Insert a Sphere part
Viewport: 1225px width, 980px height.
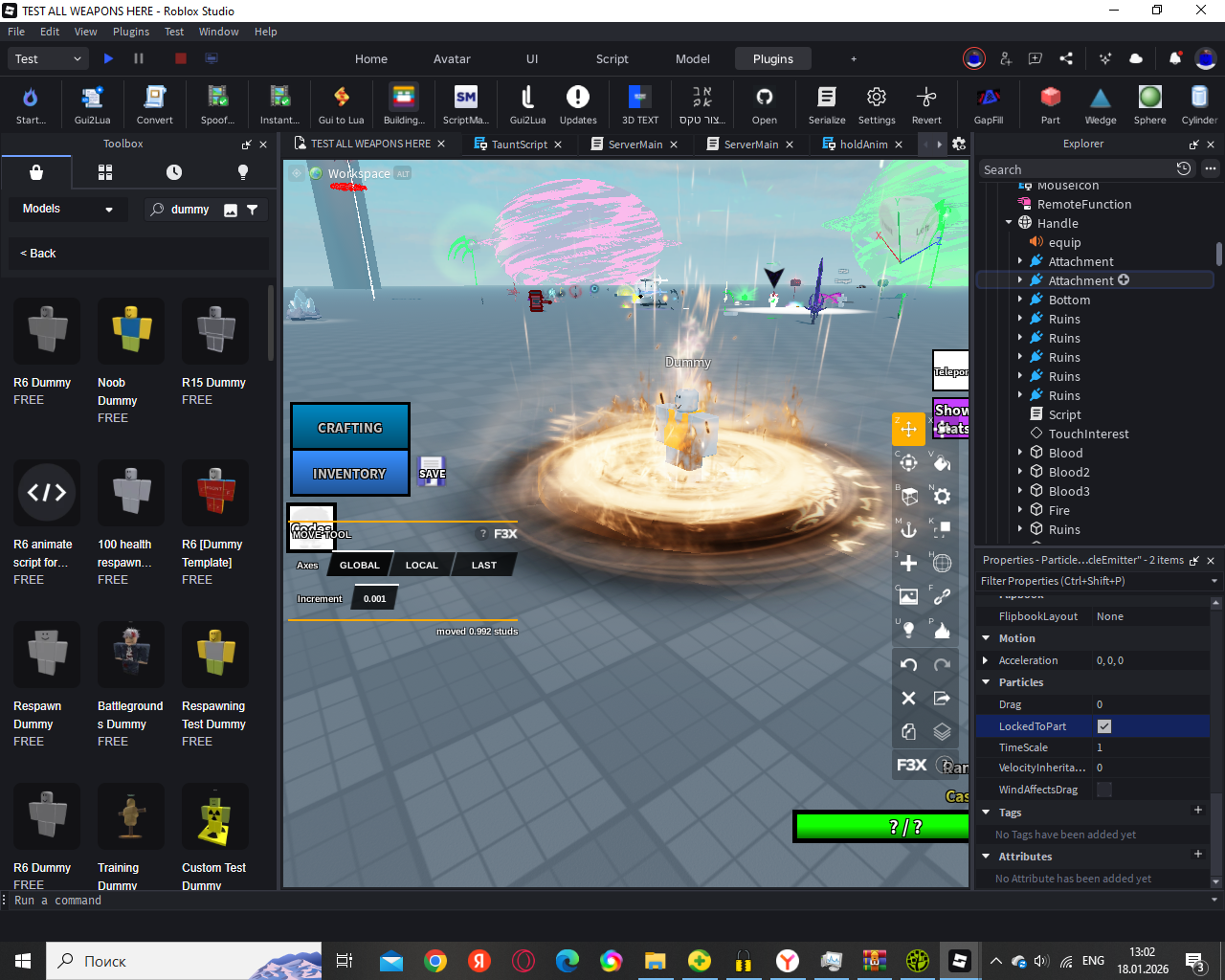1150,104
